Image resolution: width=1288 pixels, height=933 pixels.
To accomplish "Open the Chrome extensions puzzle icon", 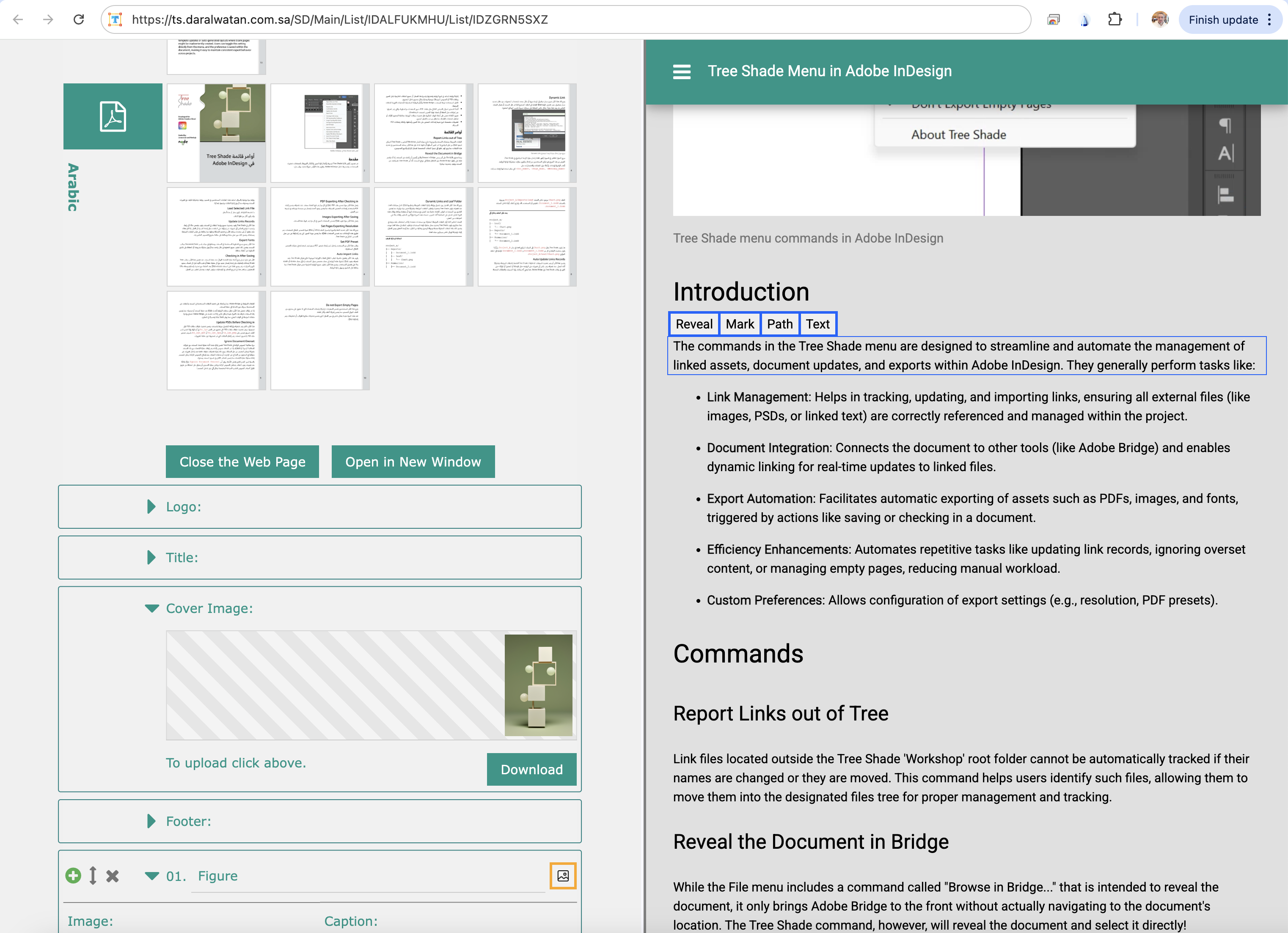I will [x=1115, y=19].
